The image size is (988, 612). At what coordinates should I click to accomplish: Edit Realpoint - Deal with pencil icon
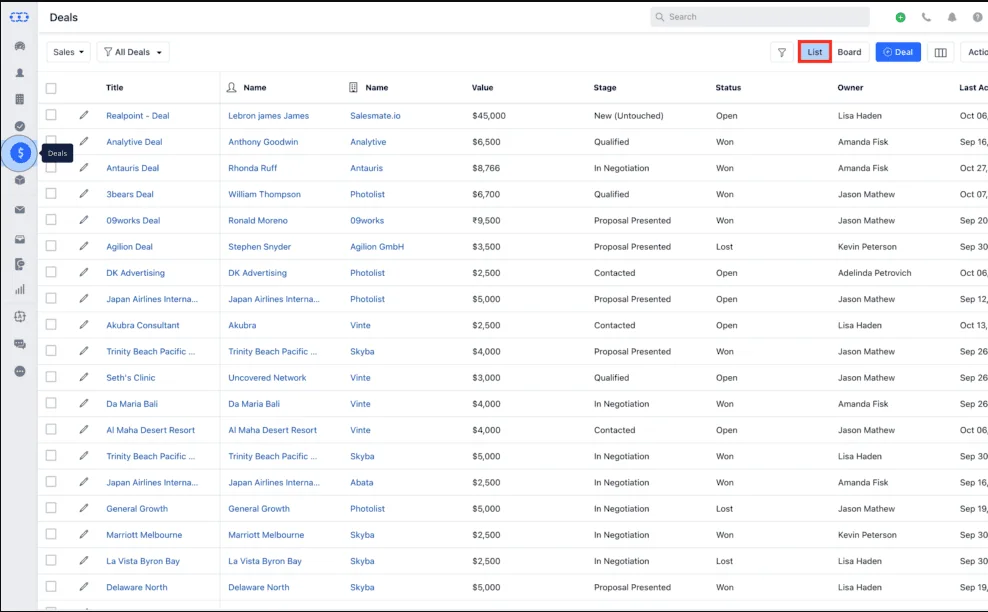[x=84, y=115]
